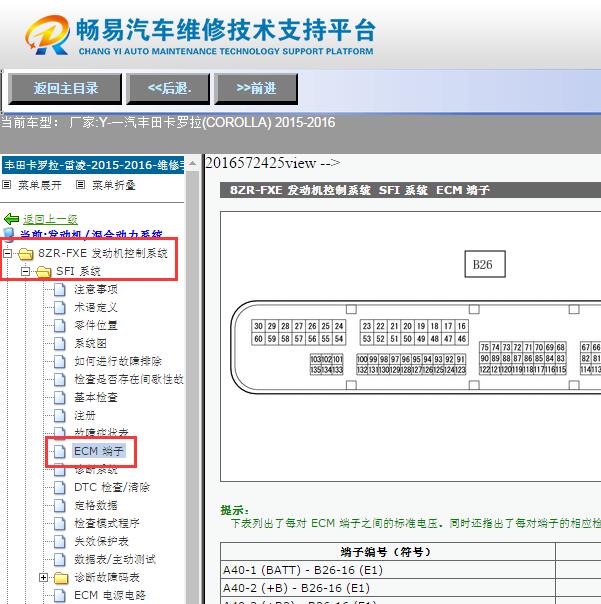Click table row A40-1 (BATT) - B26-16 (E1)
The height and width of the screenshot is (604, 601).
click(388, 570)
